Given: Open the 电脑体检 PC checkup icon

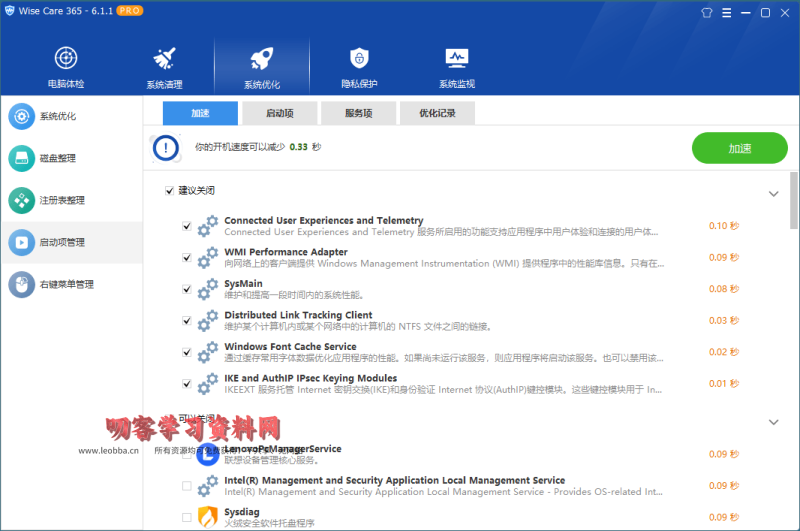Looking at the screenshot, I should pyautogui.click(x=66, y=58).
